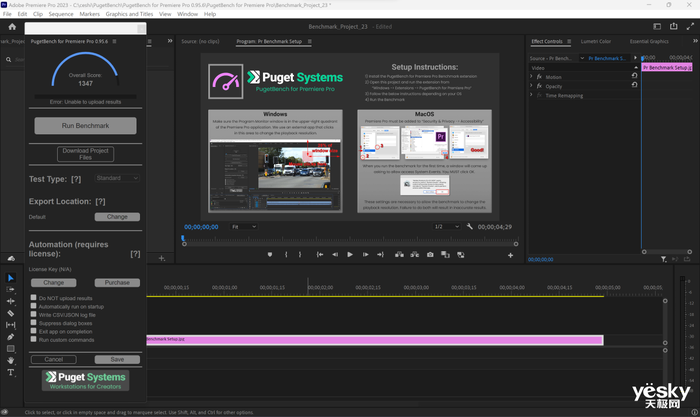
Task: Select the Ripple Edit tool
Action: 11,301
